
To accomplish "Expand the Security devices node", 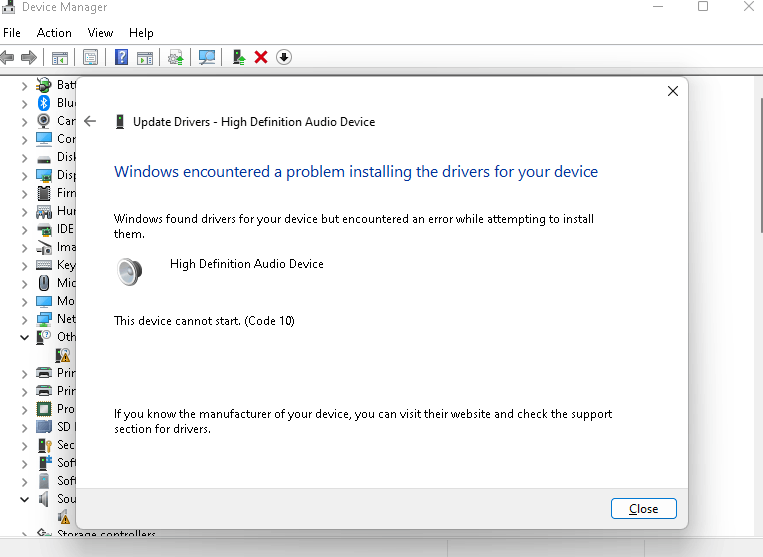I will 24,446.
